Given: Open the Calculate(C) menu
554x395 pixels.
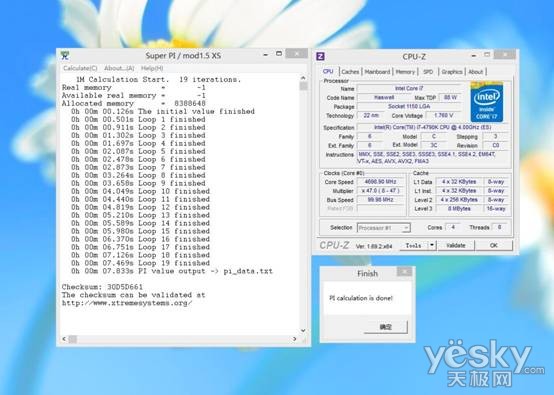Looking at the screenshot, I should (x=80, y=68).
